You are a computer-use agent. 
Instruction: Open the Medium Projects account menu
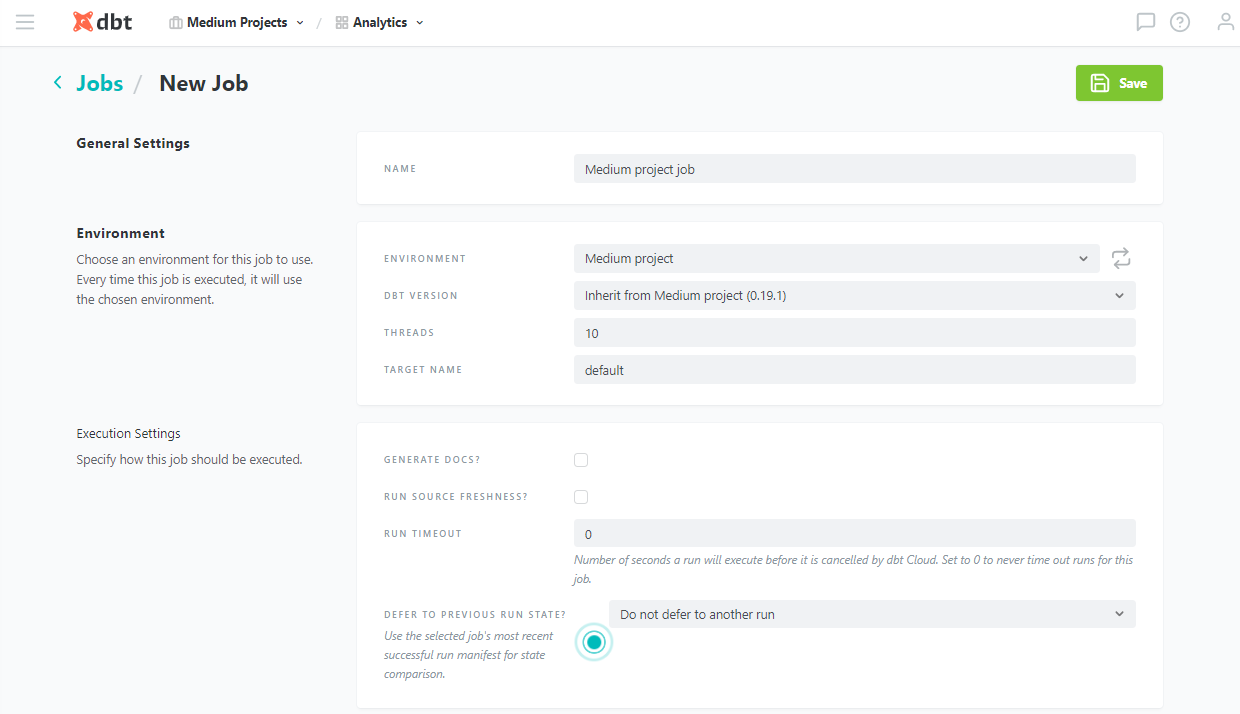click(237, 22)
